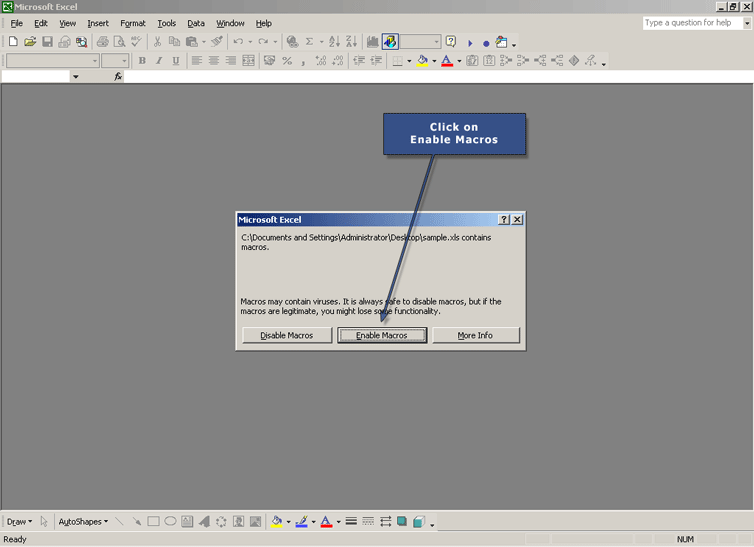Open the Insert menu

pos(98,23)
